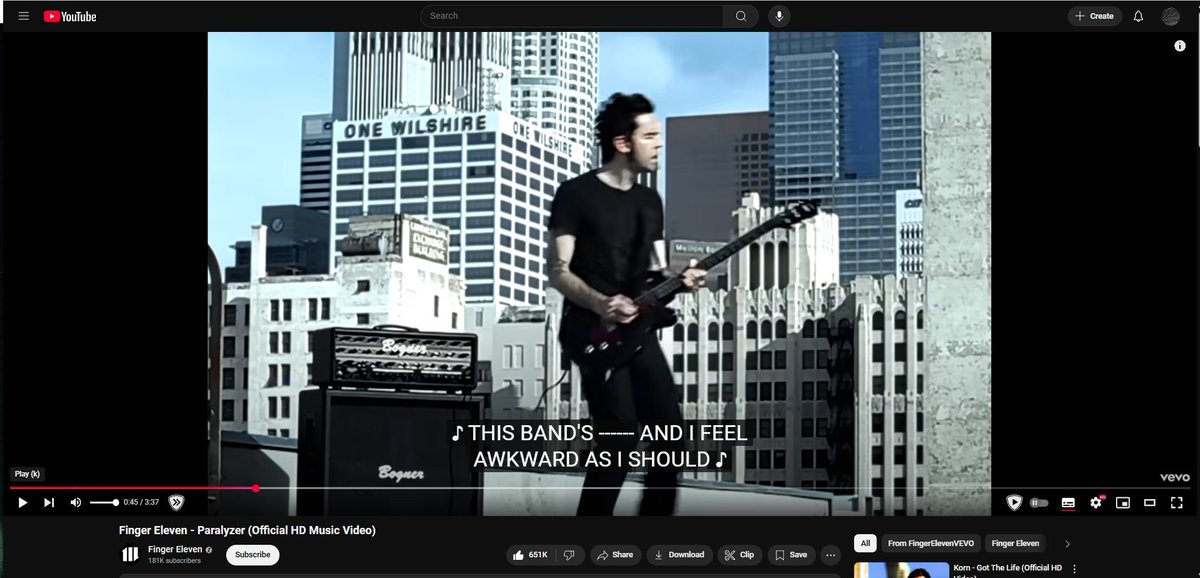The image size is (1200, 578).
Task: Subscribe to Finger Eleven
Action: click(x=252, y=554)
